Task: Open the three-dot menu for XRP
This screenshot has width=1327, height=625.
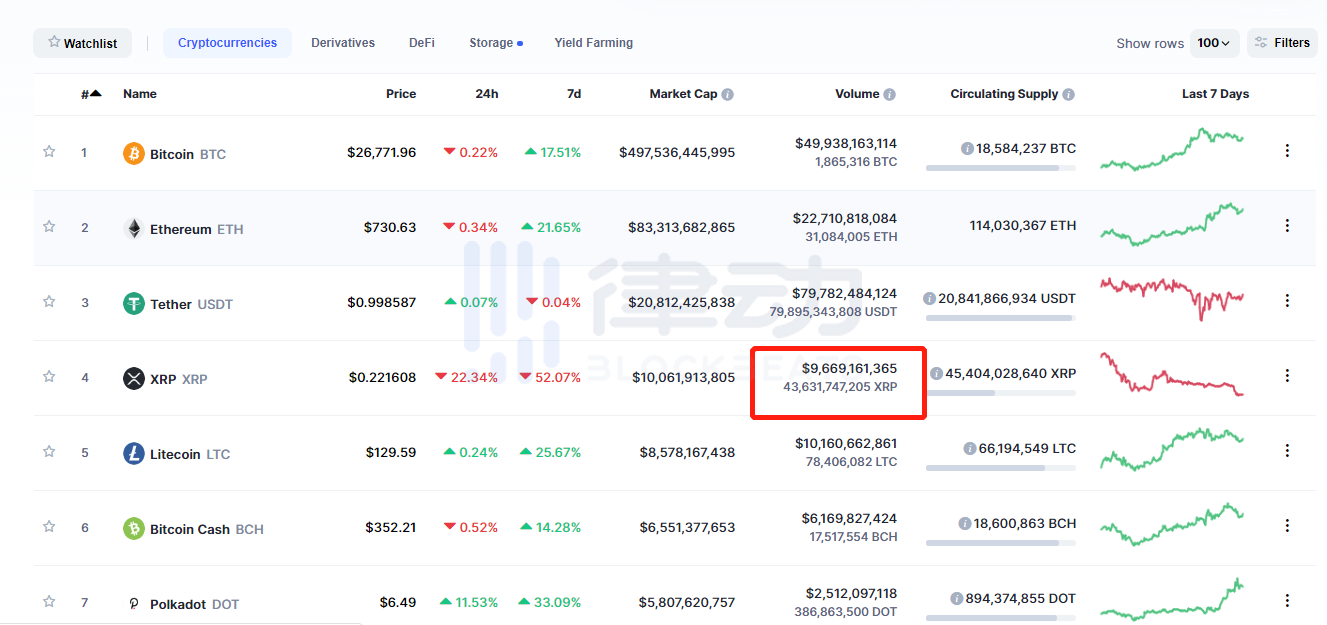Action: click(x=1287, y=376)
